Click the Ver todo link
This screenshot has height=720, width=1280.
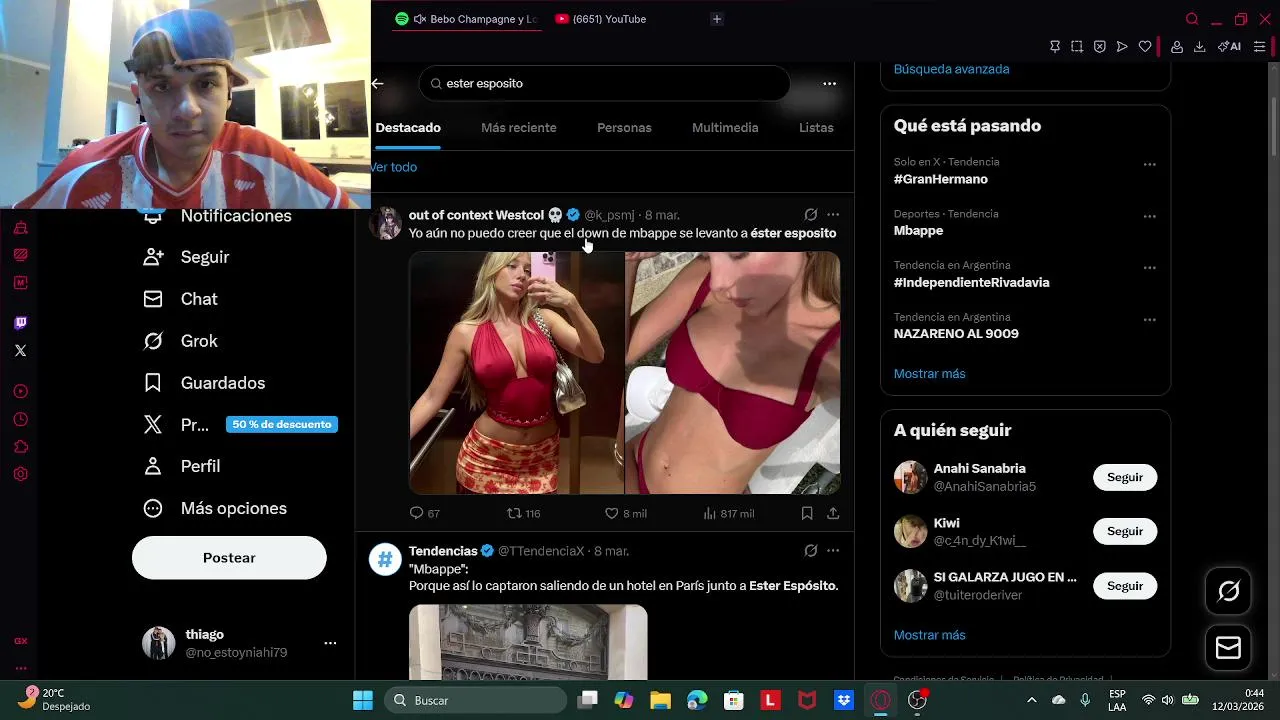[x=395, y=167]
